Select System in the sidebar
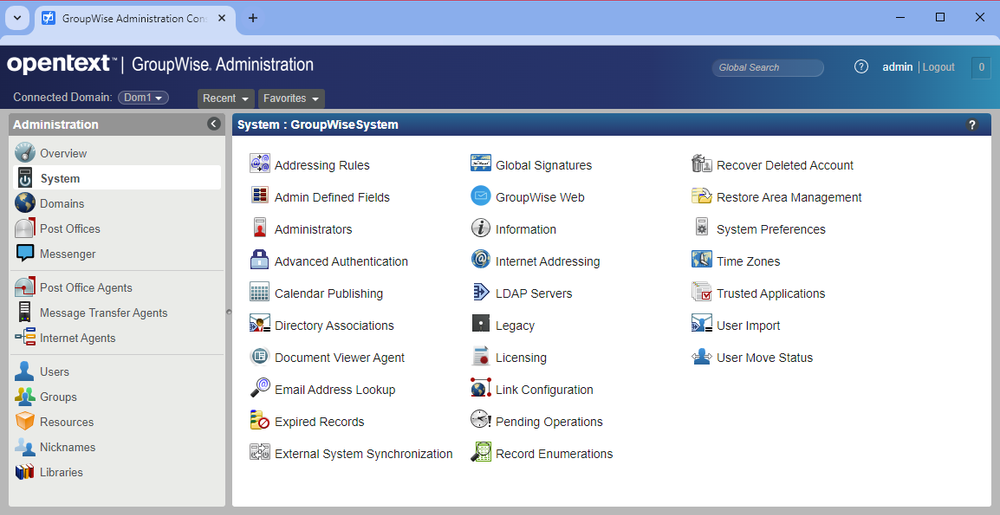 click(117, 178)
